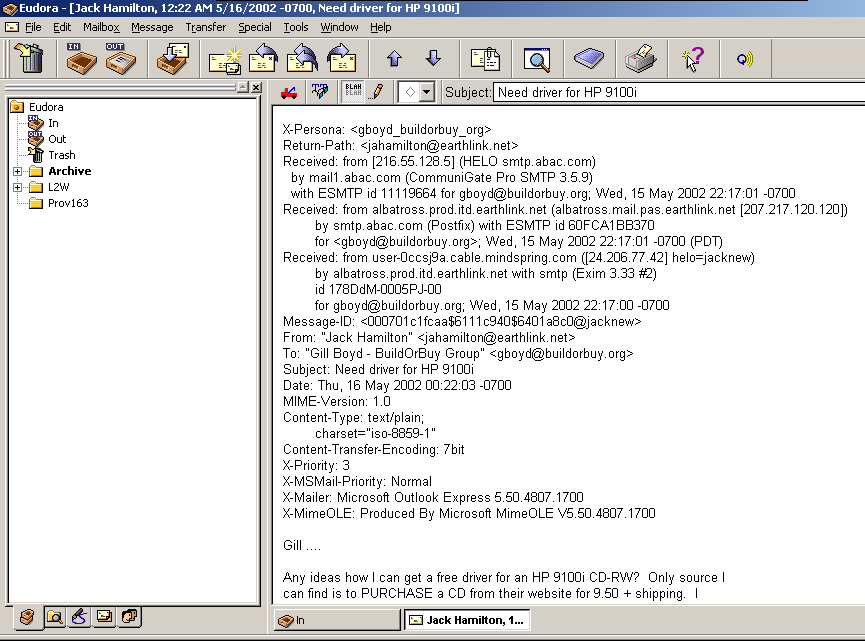Close the mailboxes panel with X
The height and width of the screenshot is (641, 865).
[257, 87]
